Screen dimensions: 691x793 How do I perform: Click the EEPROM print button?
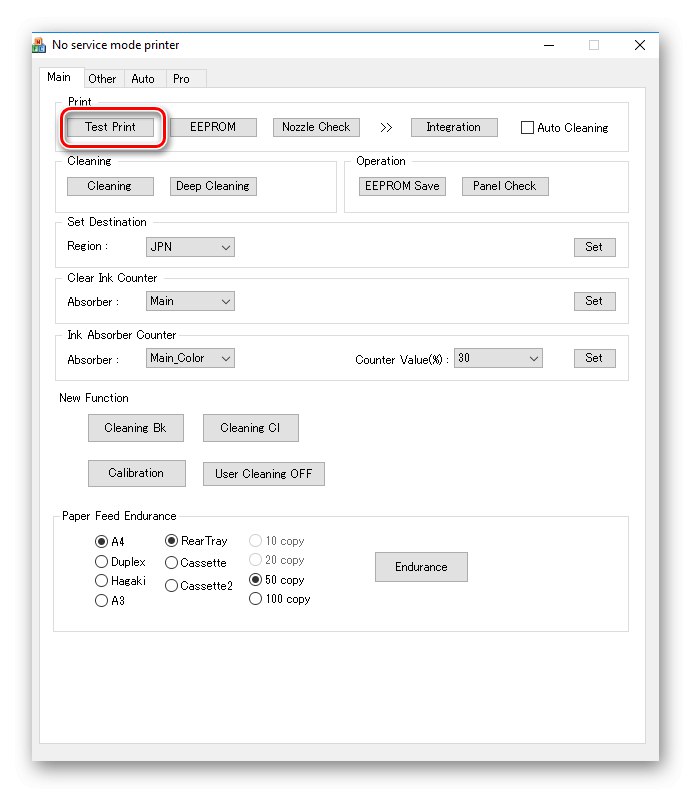pyautogui.click(x=213, y=127)
